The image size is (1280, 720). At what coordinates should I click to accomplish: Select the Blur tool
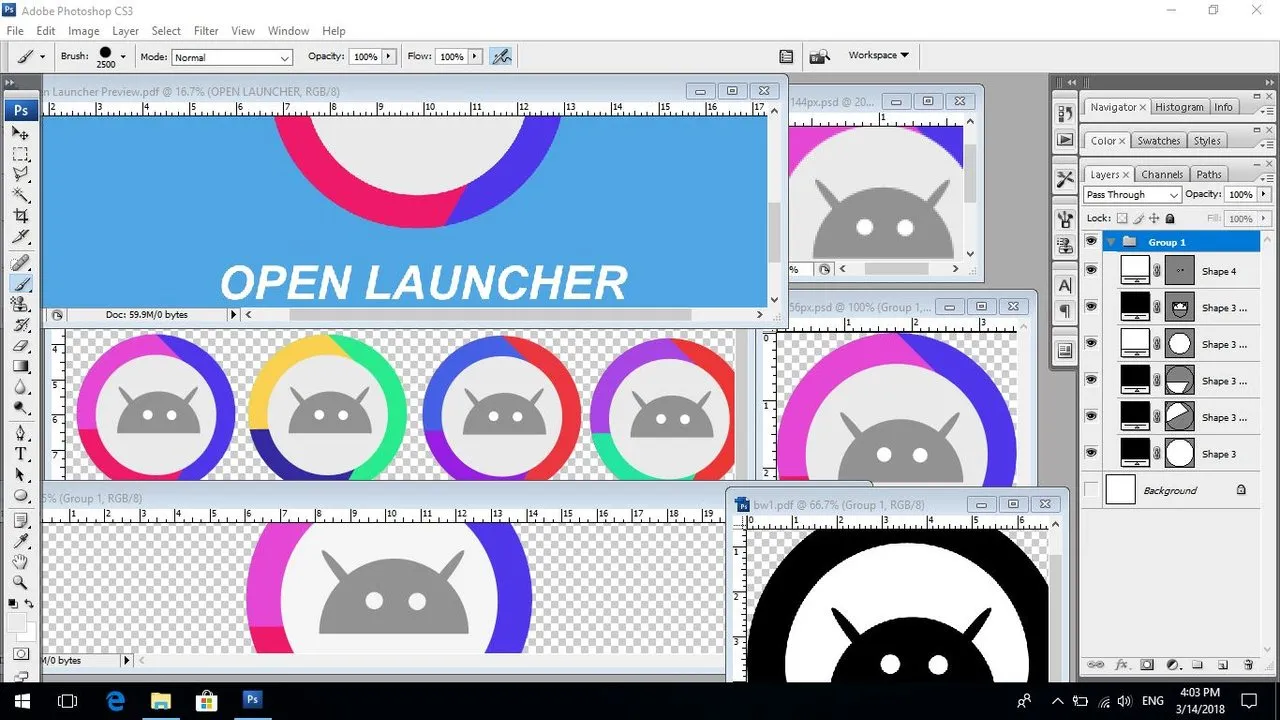pyautogui.click(x=20, y=387)
